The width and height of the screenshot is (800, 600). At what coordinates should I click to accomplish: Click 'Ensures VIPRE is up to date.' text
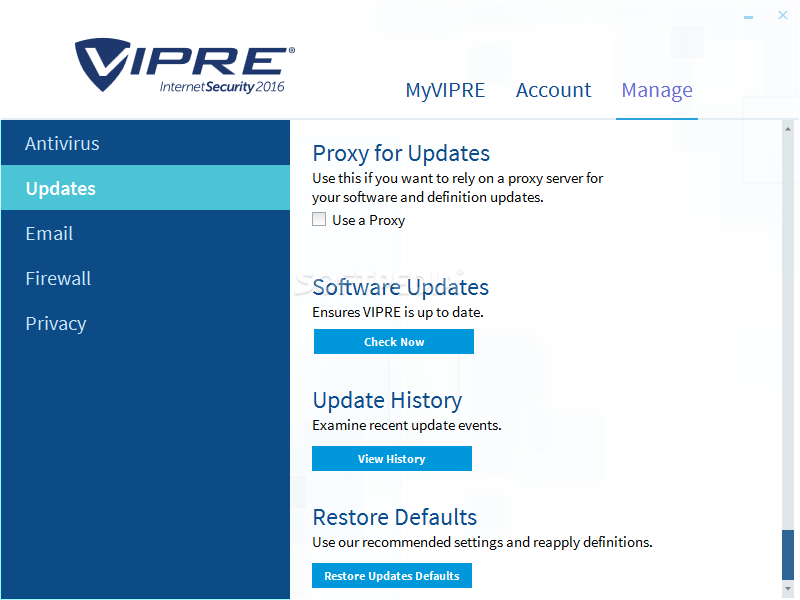click(x=397, y=312)
